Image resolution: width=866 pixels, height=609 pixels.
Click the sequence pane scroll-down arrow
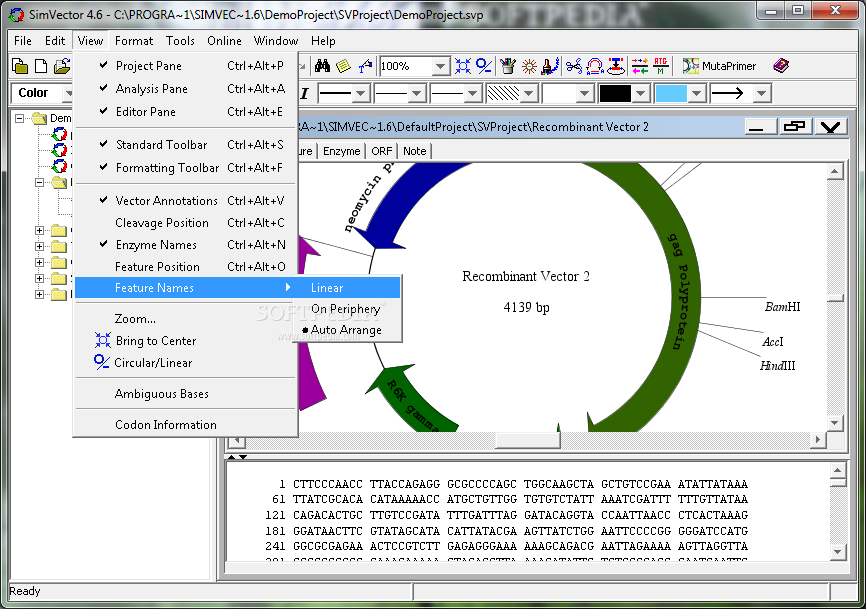click(838, 552)
